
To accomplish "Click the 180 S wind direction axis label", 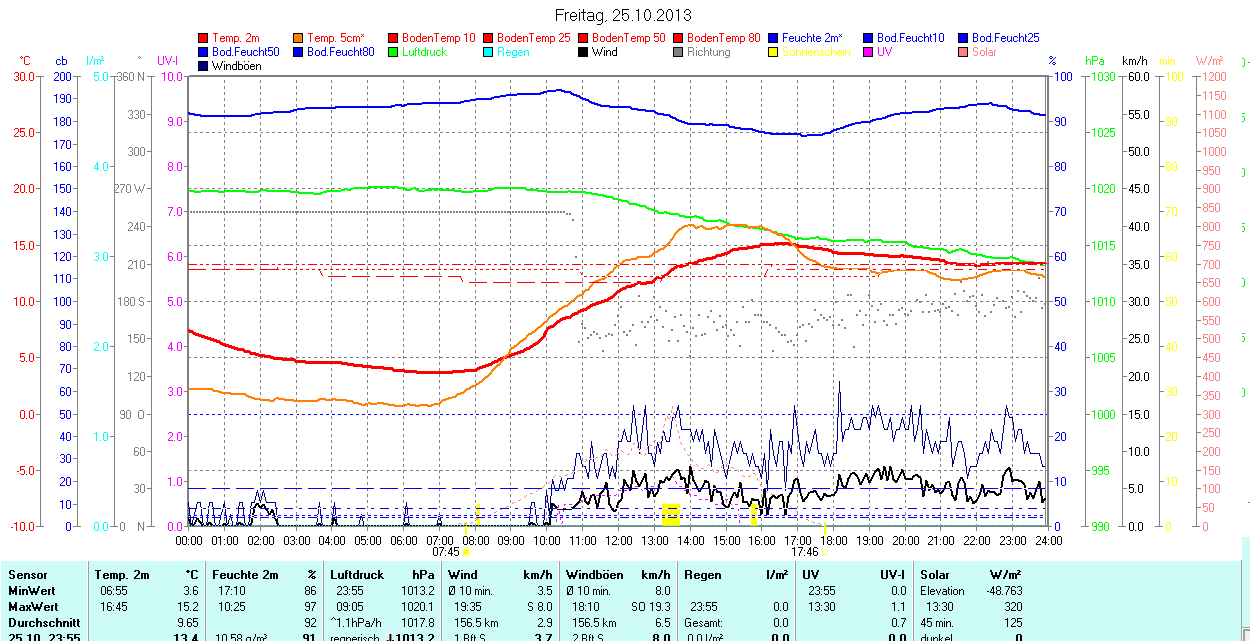I will [131, 301].
